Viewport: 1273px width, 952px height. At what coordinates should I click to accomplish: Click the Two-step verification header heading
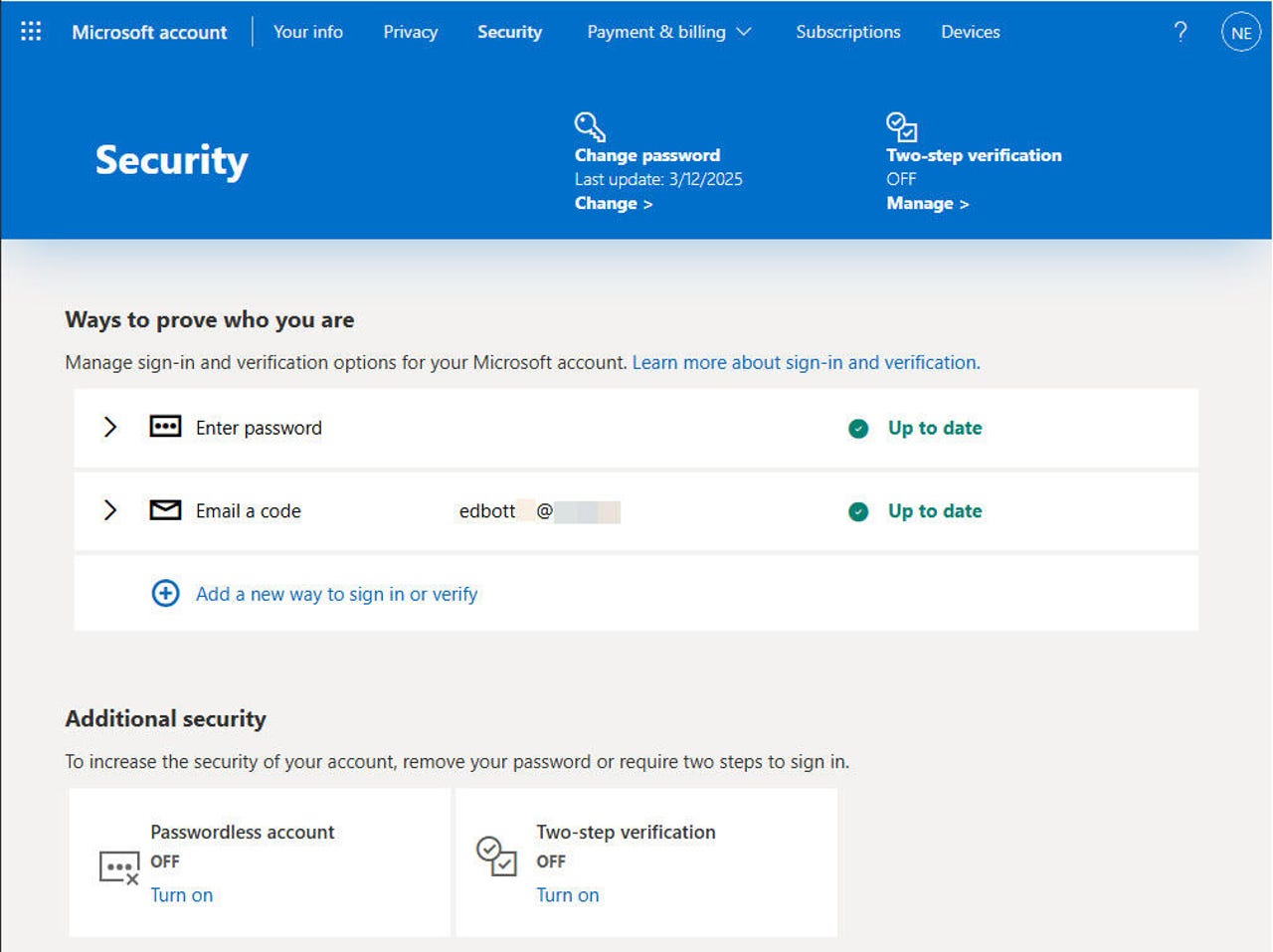point(974,155)
